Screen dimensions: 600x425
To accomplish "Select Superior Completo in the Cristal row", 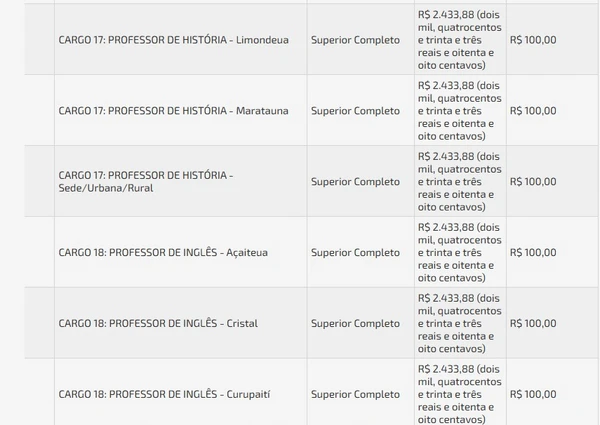I will coord(355,323).
